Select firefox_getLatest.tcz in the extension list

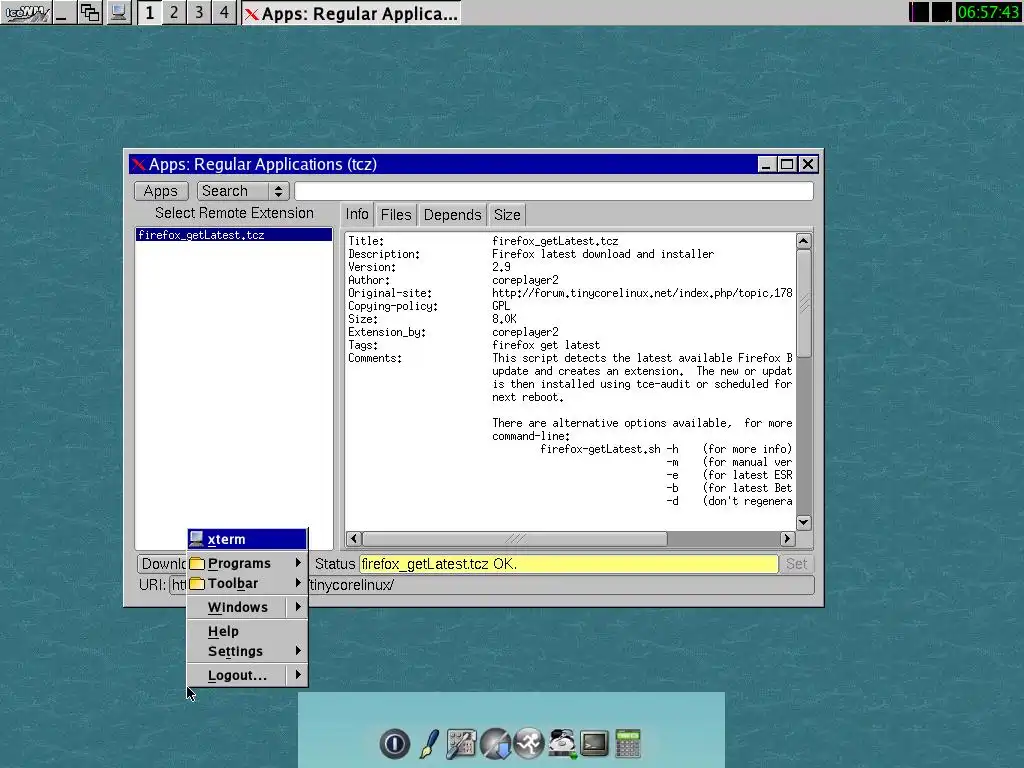point(234,235)
